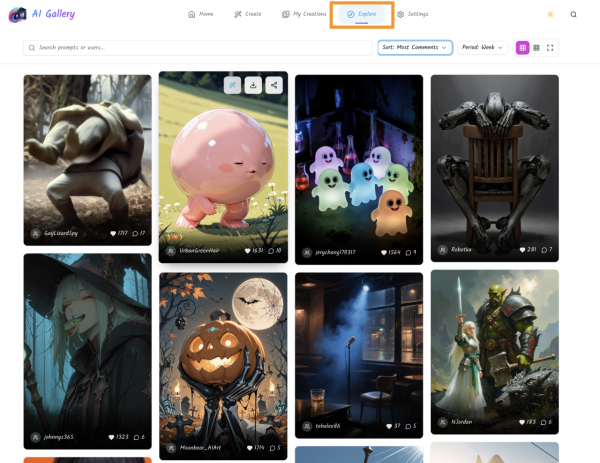Switch to the compact grid view
Screen dimensions: 600x463
[x=536, y=47]
